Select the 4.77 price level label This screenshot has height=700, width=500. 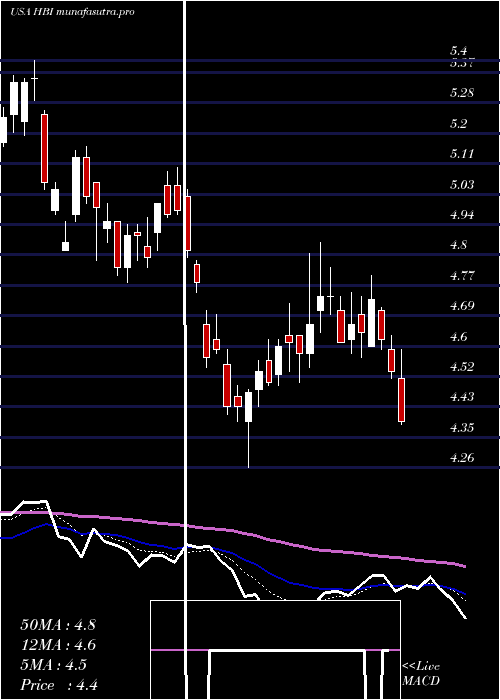462,275
